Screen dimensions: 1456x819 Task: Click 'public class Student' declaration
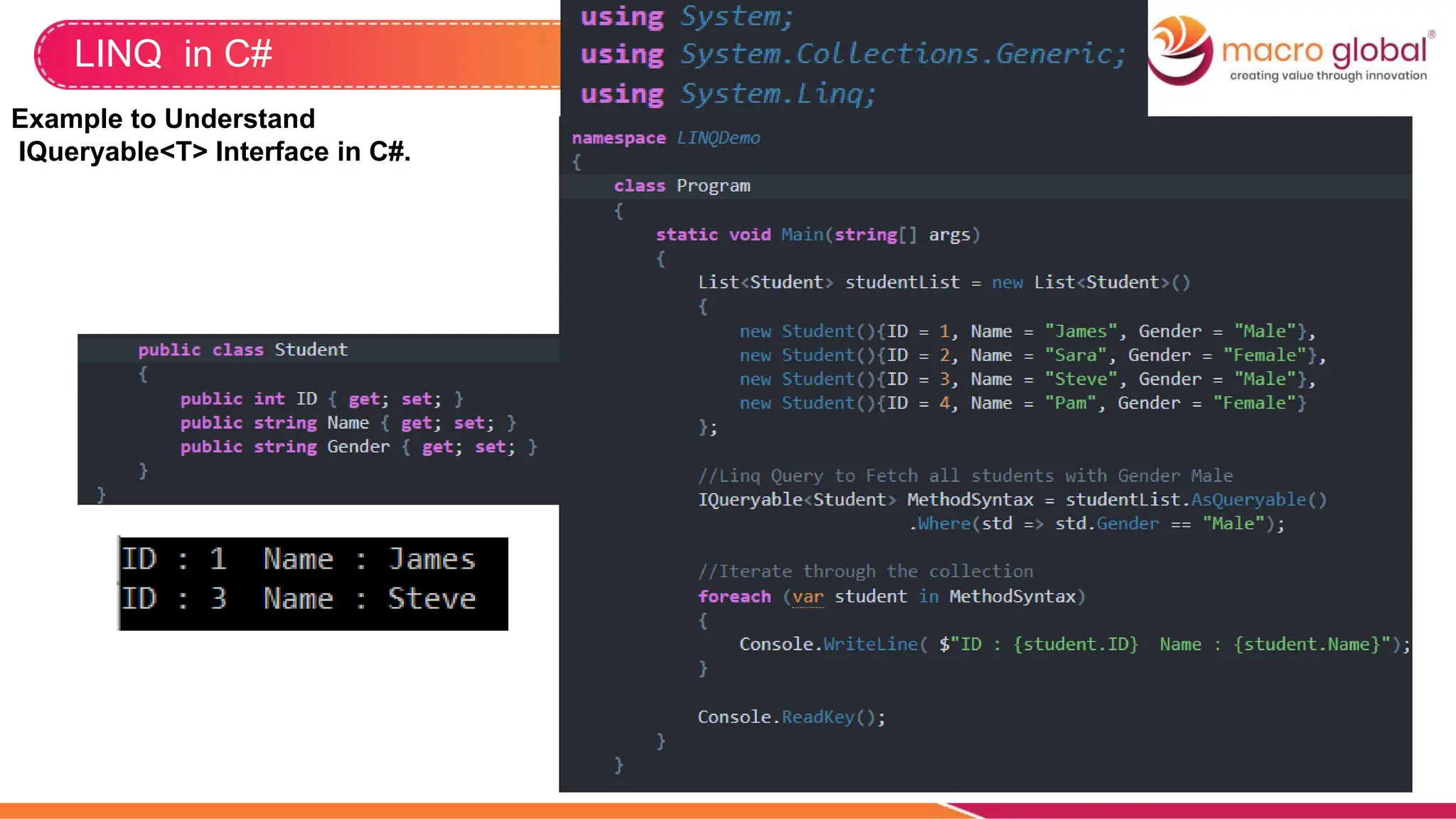tap(243, 350)
